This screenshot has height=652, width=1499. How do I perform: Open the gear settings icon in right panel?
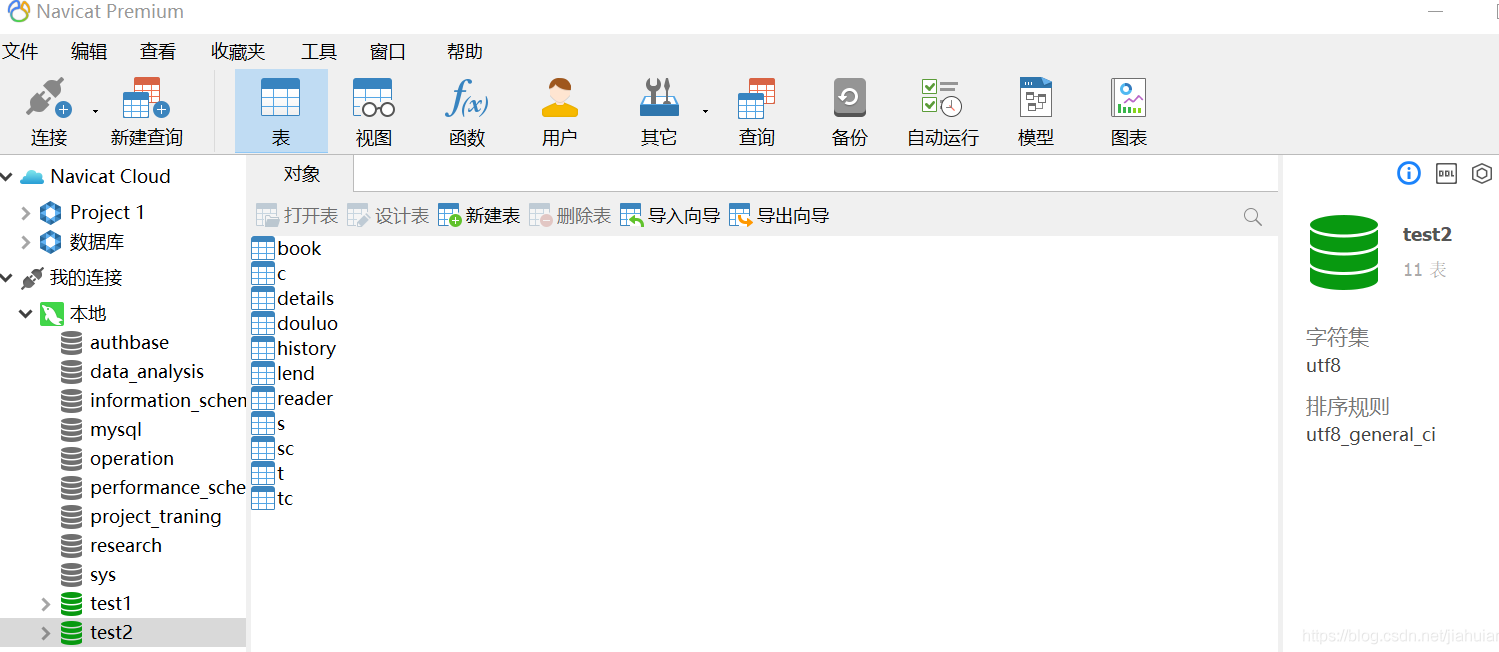pos(1481,173)
